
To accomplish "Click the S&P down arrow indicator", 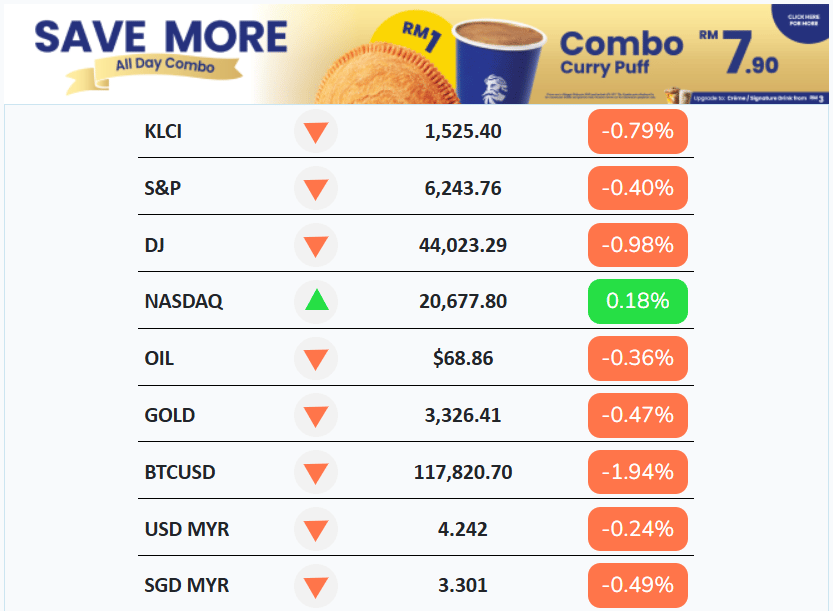I will click(316, 189).
